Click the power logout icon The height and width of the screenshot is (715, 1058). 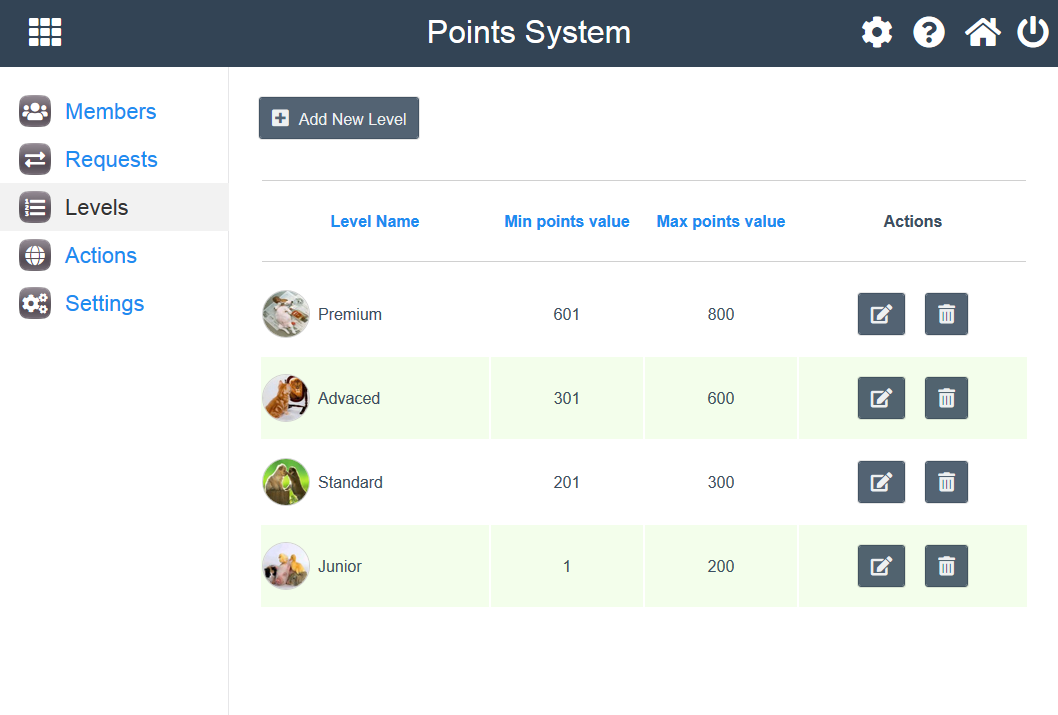[1032, 33]
